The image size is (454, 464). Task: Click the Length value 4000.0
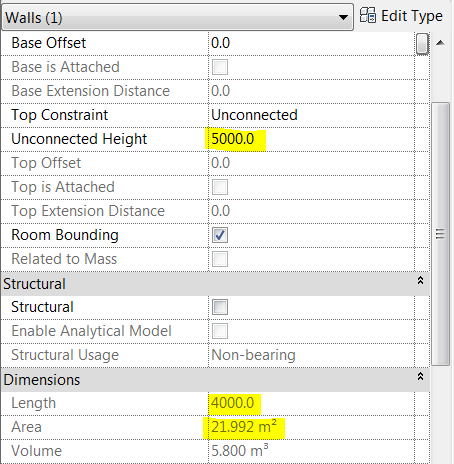[233, 403]
